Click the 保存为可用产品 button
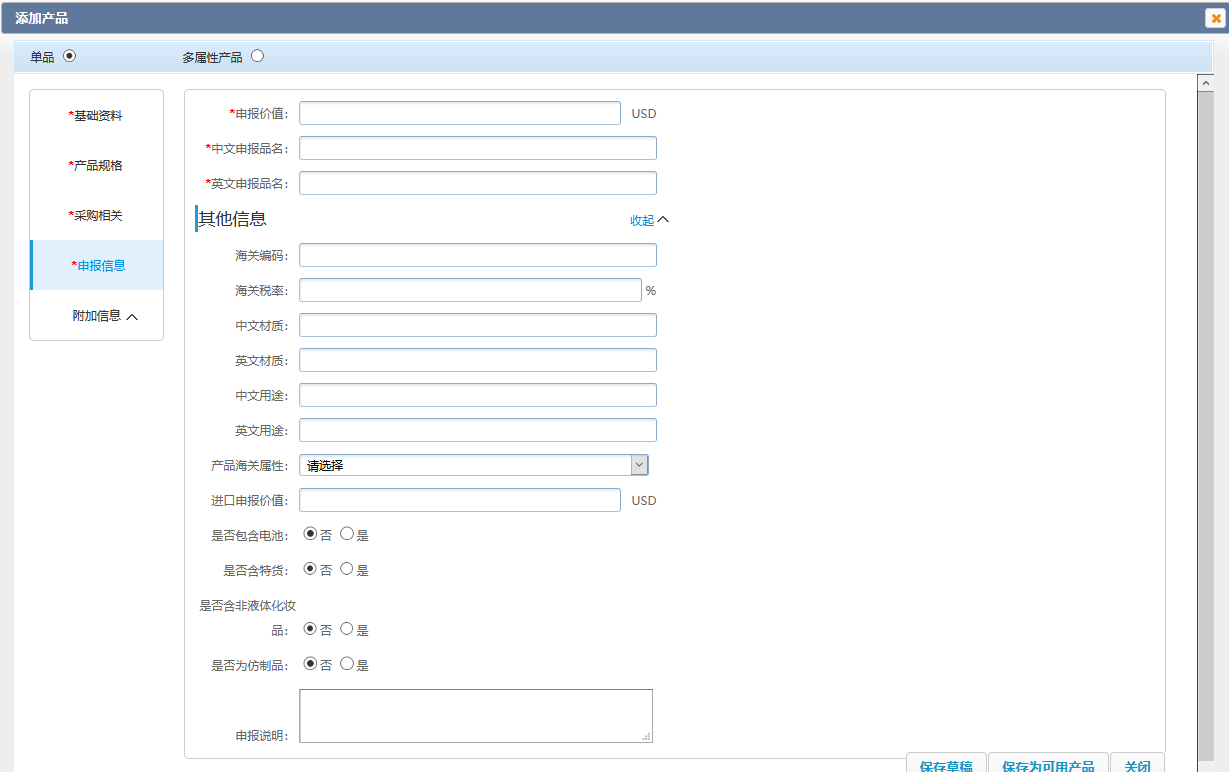This screenshot has height=772, width=1229. tap(1048, 764)
